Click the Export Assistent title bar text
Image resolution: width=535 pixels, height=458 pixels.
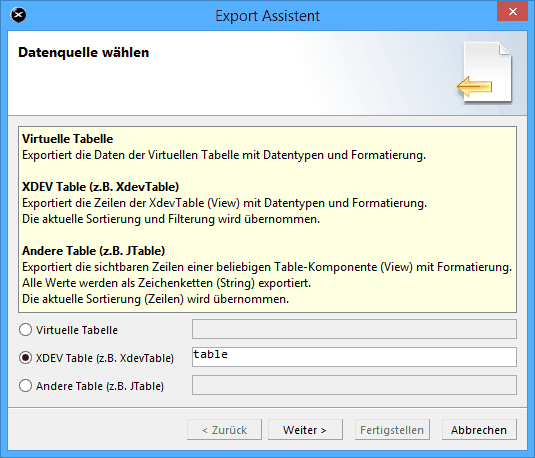pyautogui.click(x=268, y=16)
